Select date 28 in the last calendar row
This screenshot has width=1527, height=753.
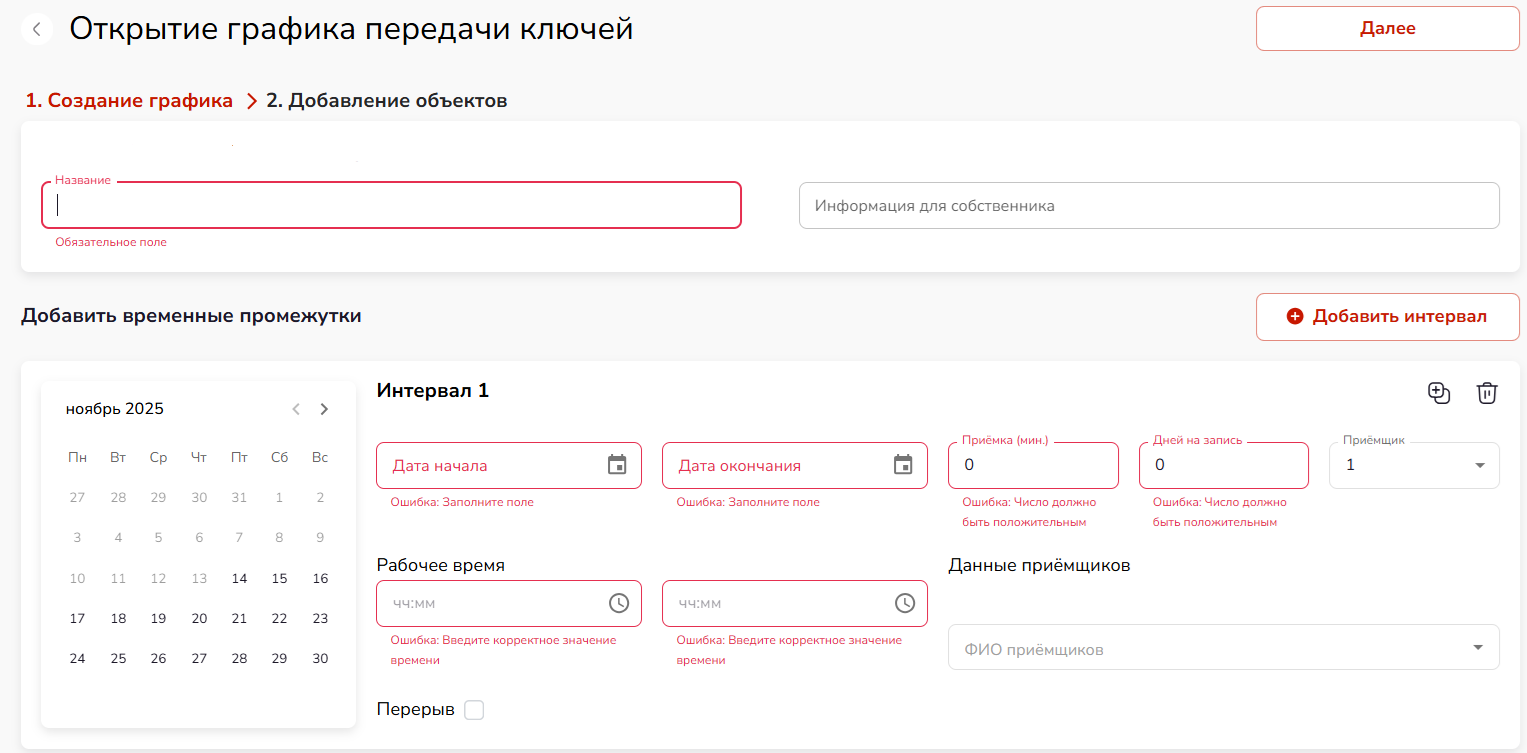239,658
